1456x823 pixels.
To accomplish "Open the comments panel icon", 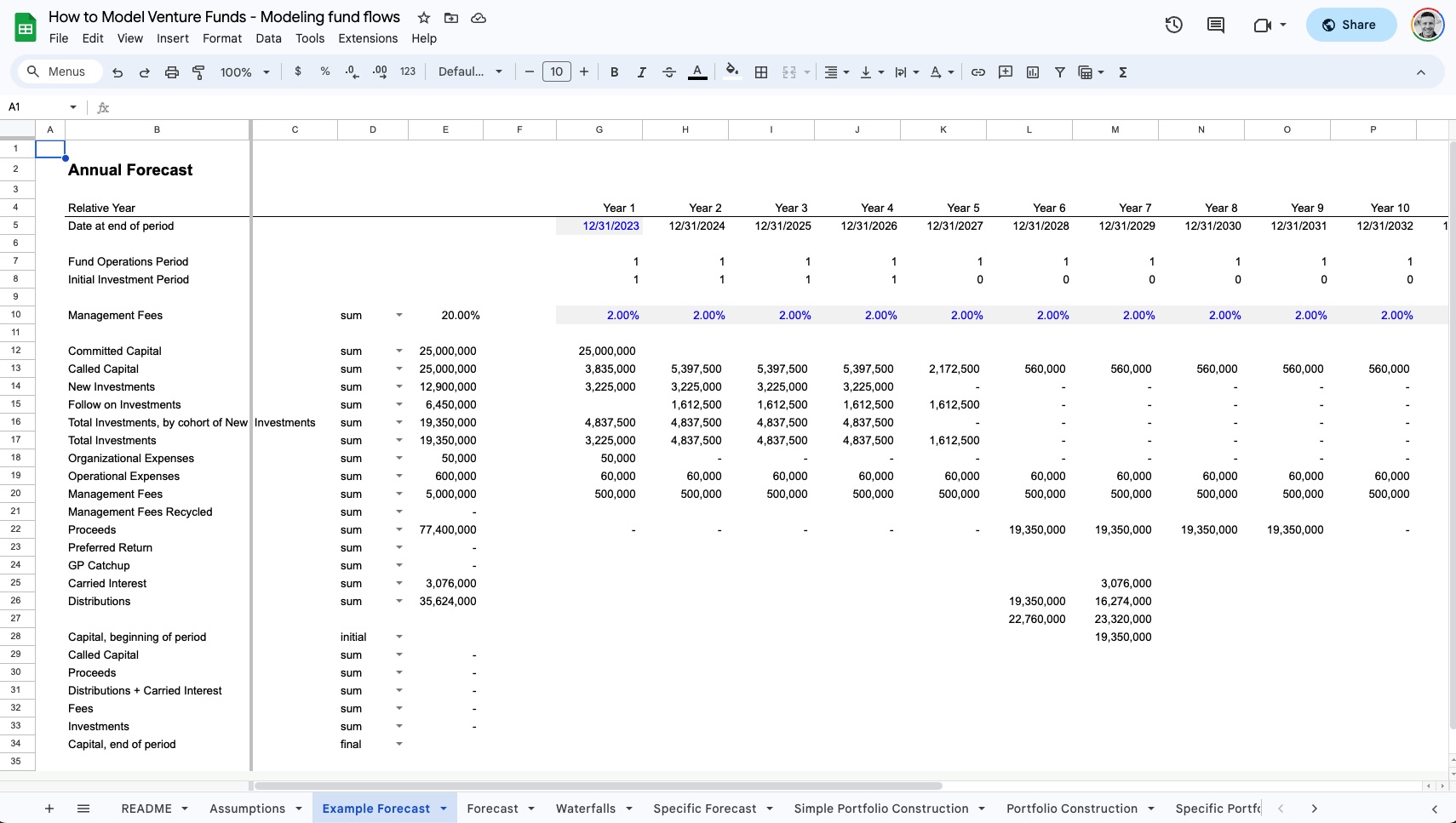I will [x=1215, y=25].
